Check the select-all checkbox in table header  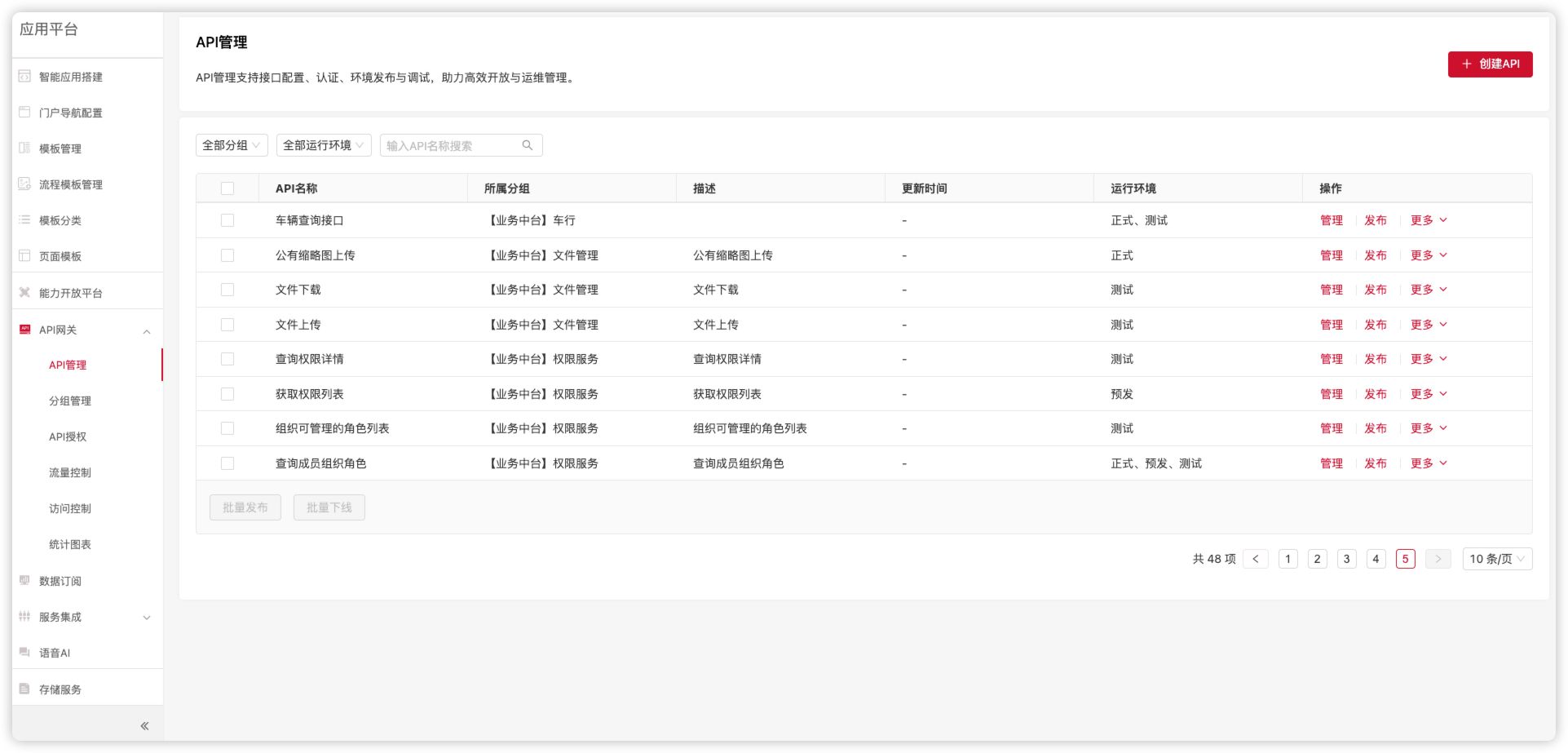coord(228,187)
